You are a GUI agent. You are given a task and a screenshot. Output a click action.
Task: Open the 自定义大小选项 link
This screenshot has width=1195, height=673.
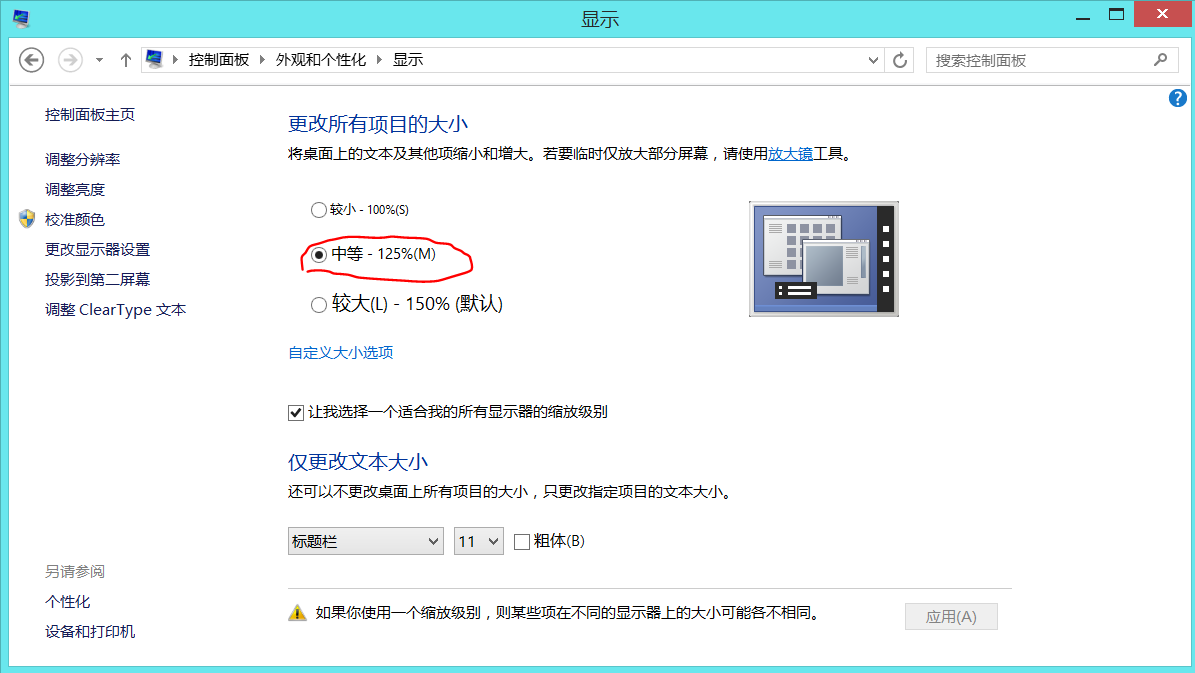pos(341,352)
